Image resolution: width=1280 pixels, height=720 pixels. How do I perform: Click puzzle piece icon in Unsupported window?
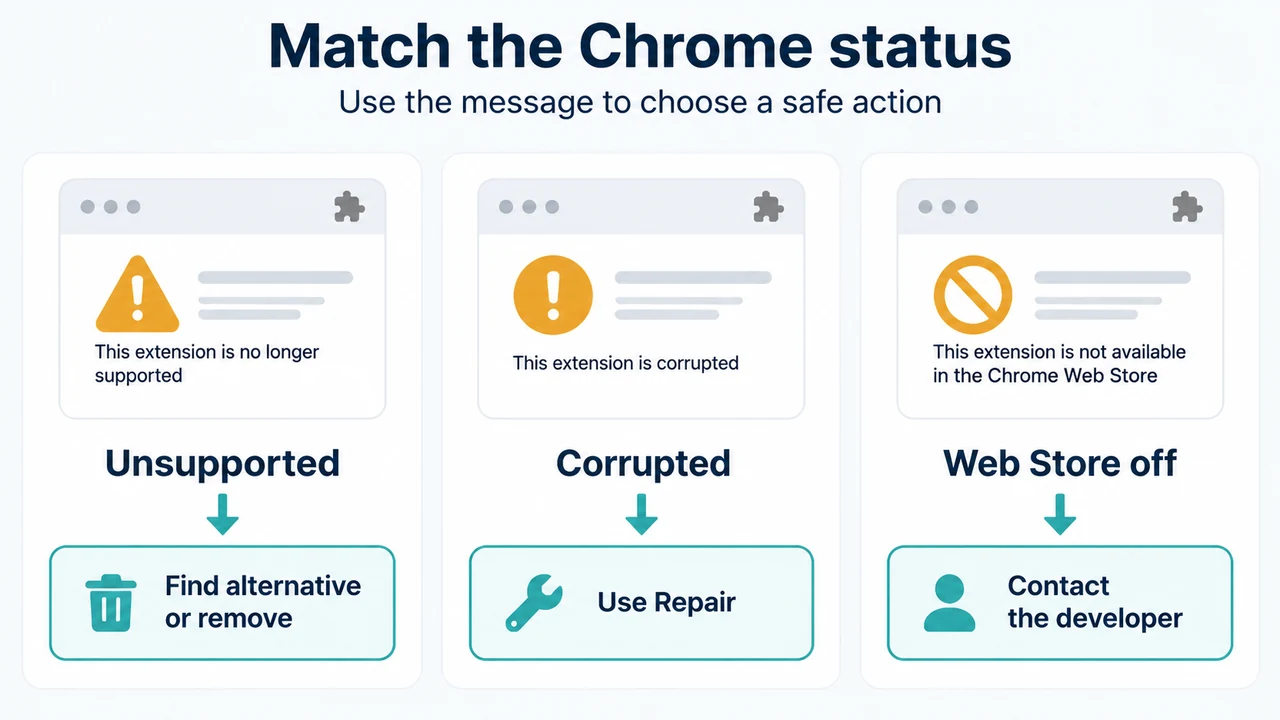point(349,207)
